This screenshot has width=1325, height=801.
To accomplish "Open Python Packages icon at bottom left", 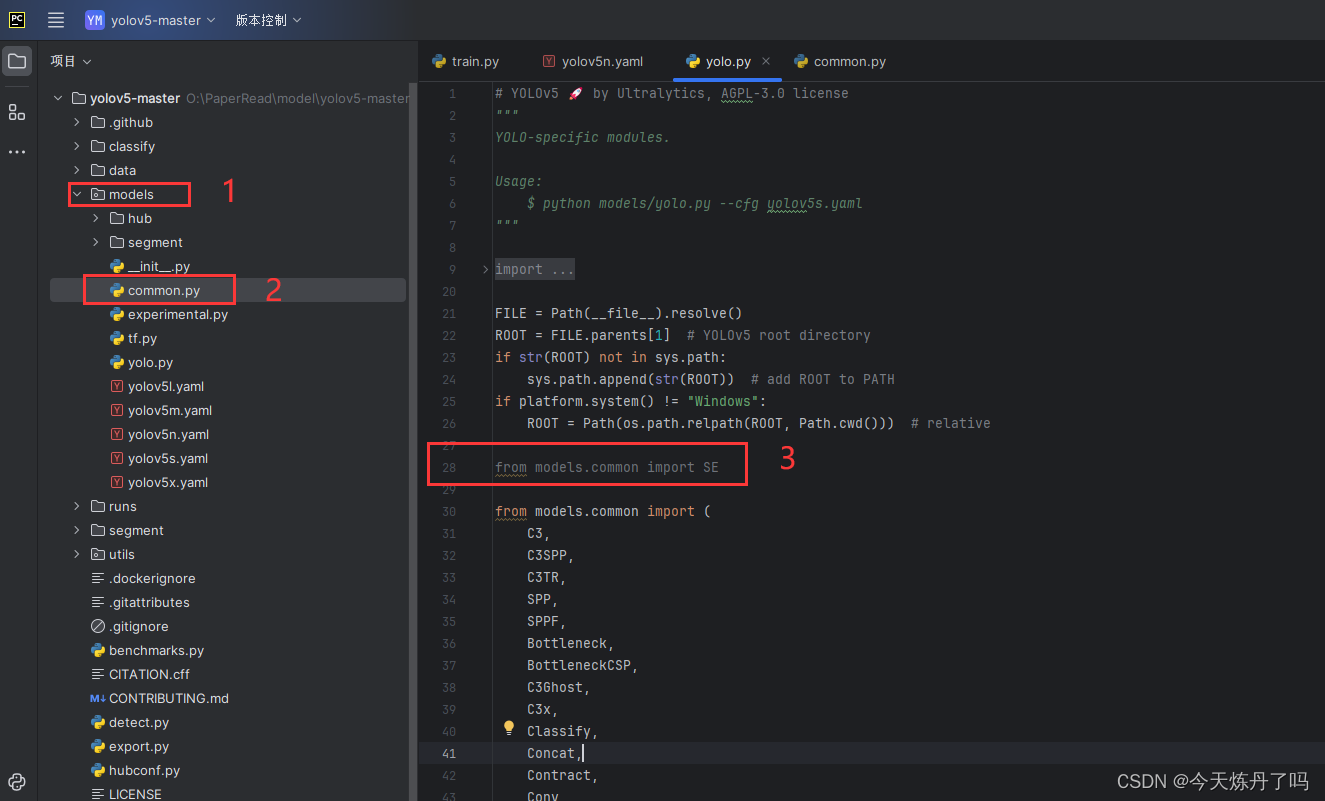I will coord(17,781).
